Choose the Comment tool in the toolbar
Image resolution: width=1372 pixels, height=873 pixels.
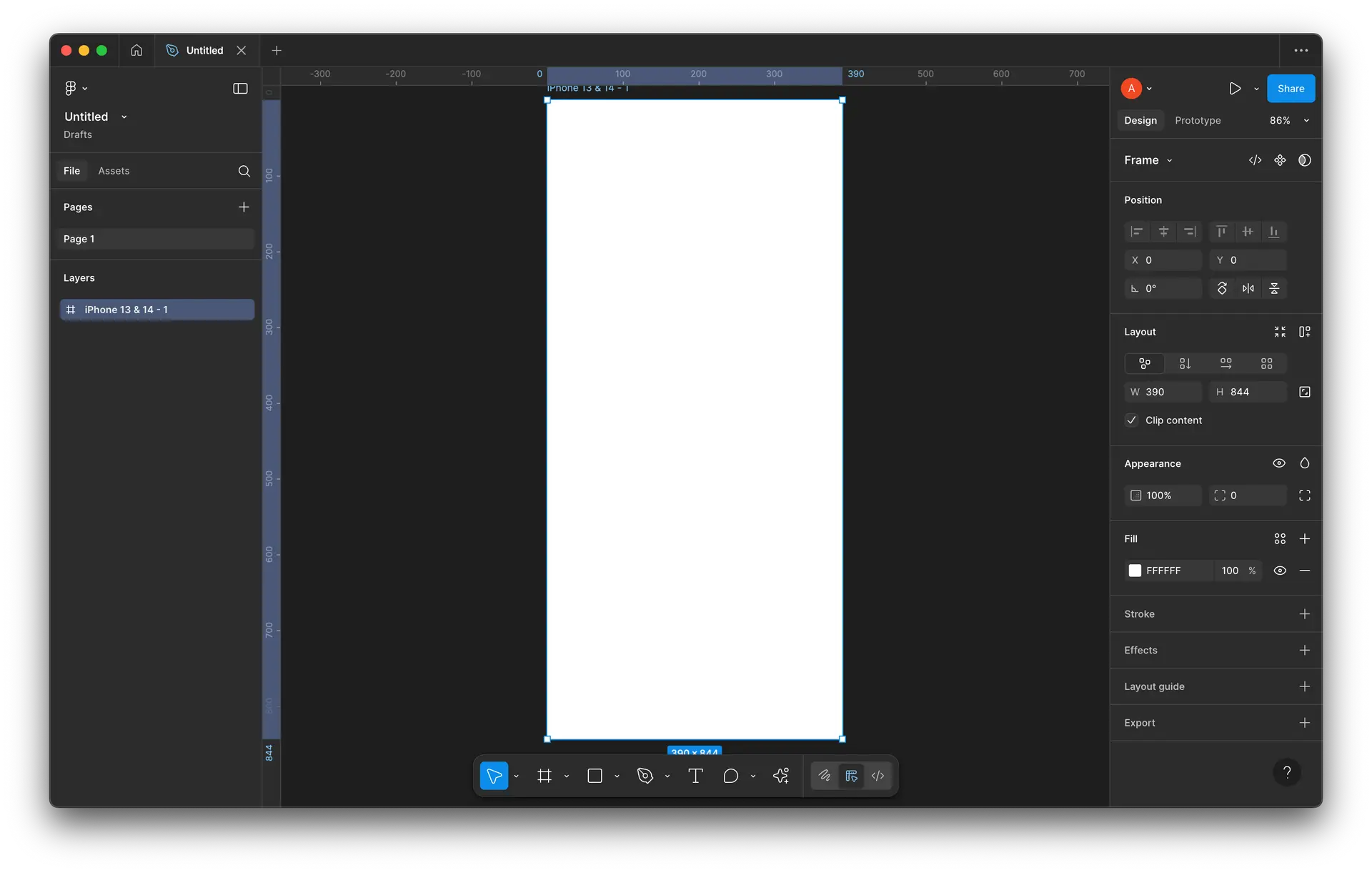730,776
